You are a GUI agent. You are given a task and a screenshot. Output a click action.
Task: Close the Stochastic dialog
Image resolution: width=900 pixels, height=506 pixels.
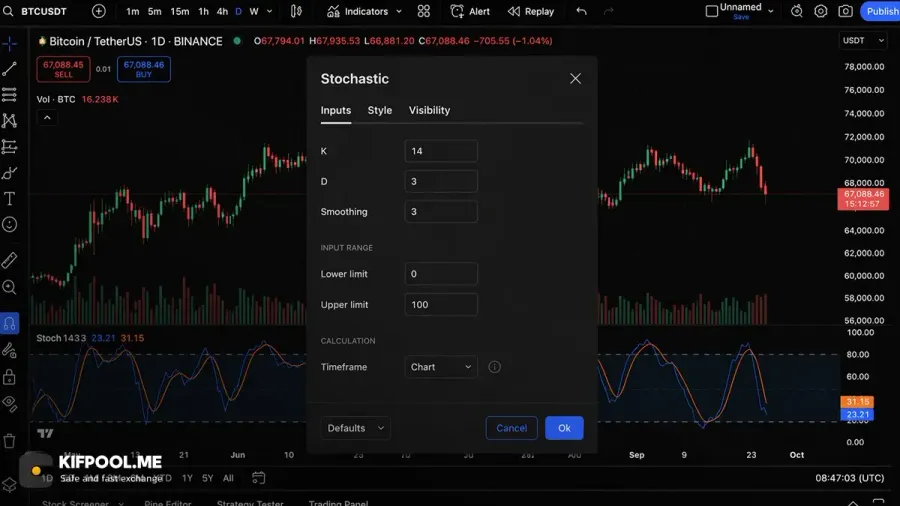(x=575, y=79)
